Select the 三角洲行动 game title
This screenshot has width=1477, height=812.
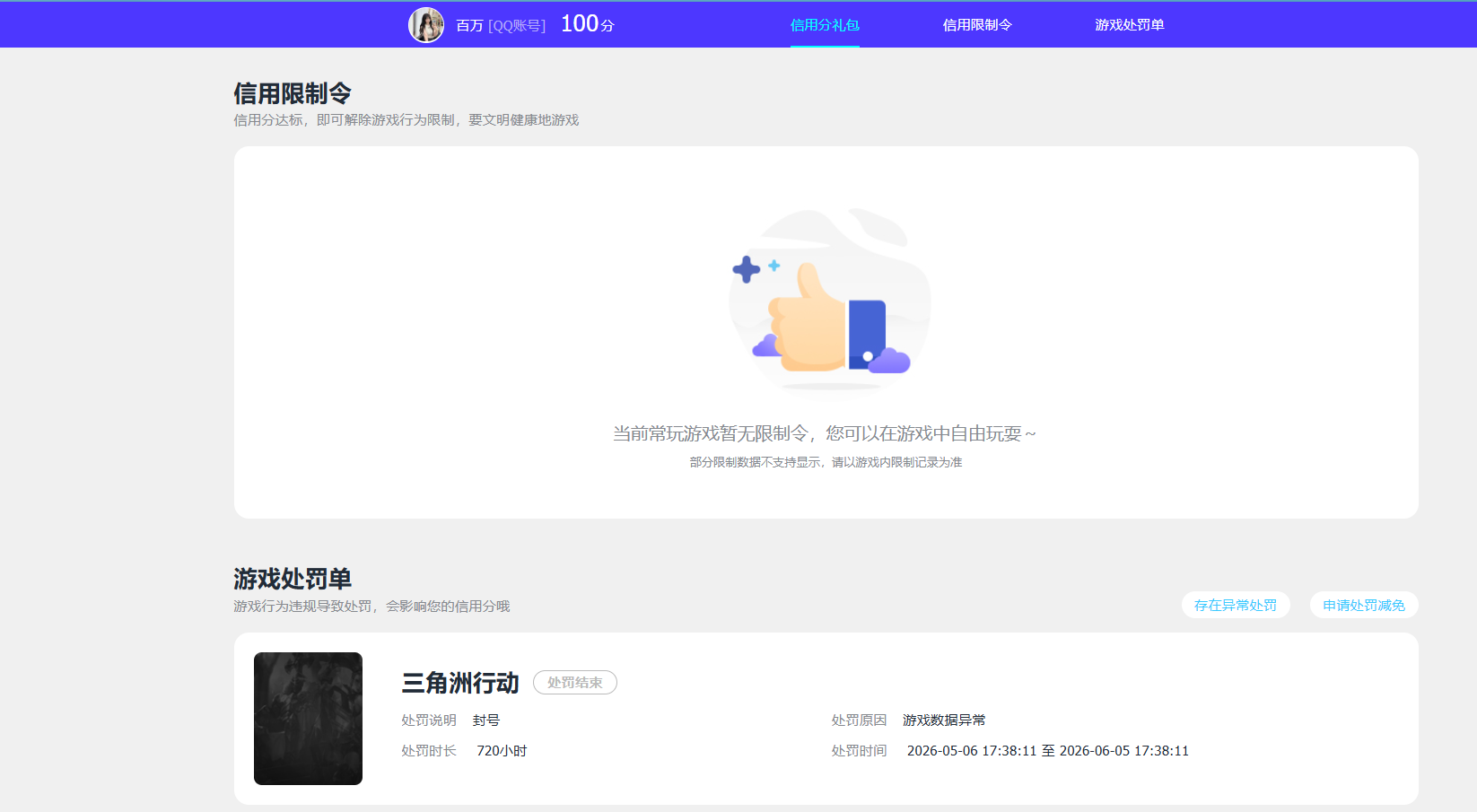460,684
